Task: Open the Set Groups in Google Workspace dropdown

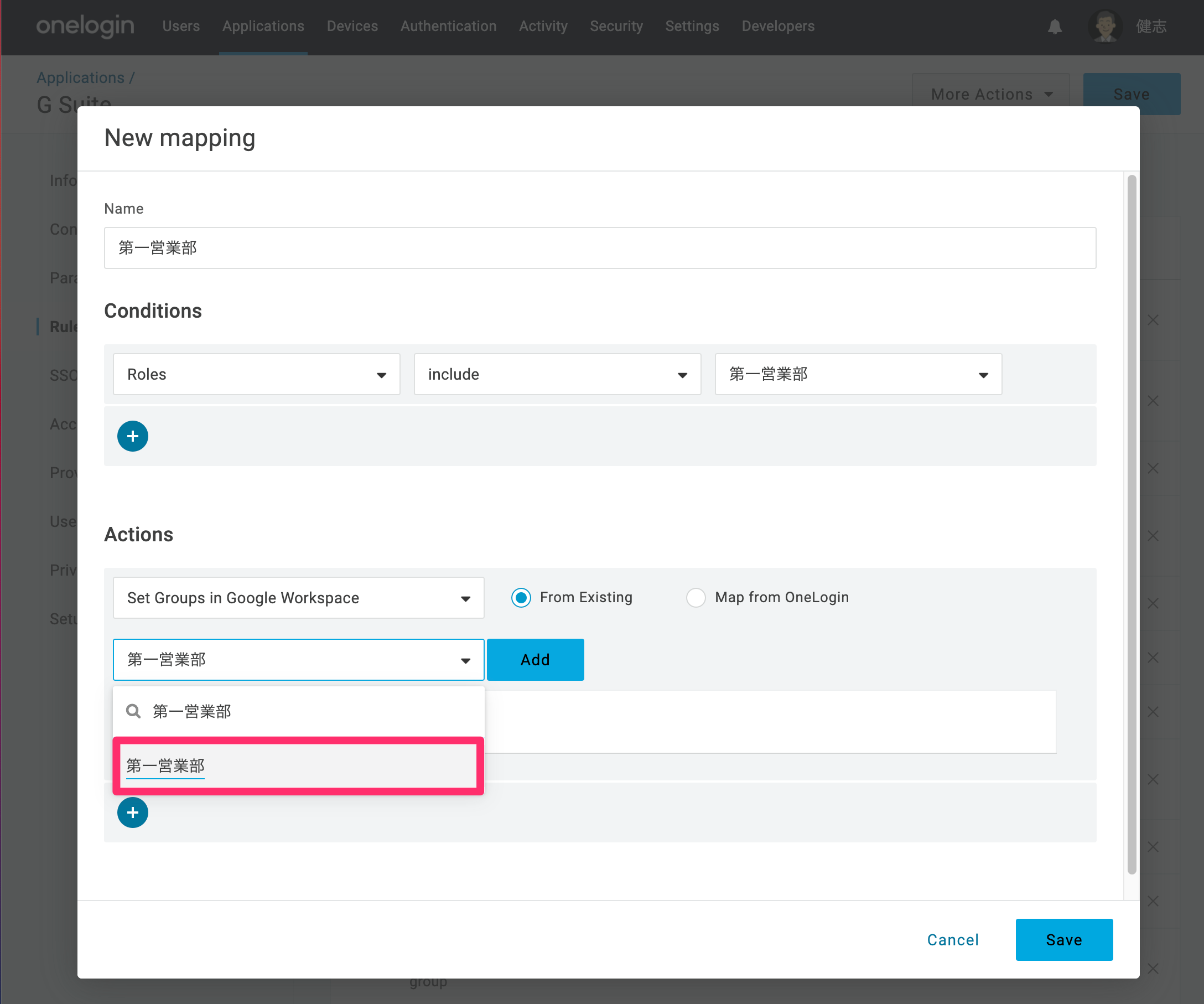Action: [x=298, y=597]
